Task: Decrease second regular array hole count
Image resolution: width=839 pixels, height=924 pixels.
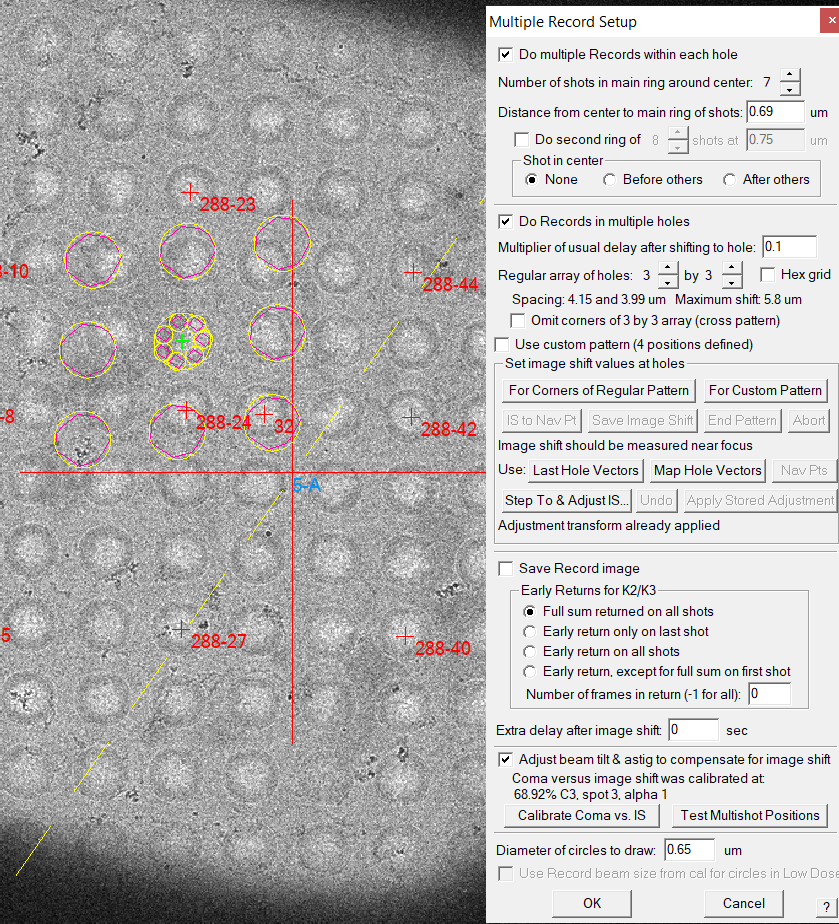Action: click(x=731, y=282)
